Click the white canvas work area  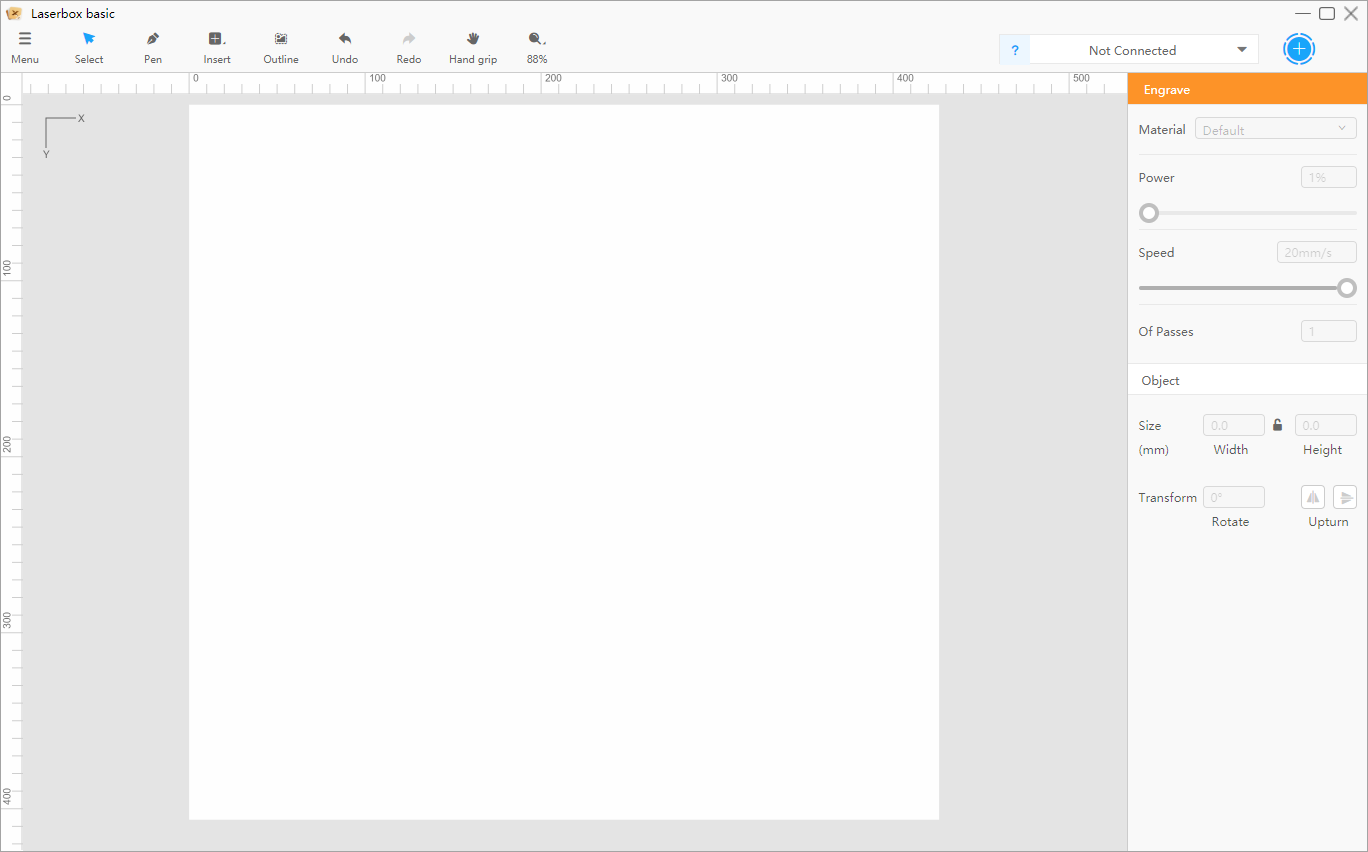pyautogui.click(x=564, y=462)
